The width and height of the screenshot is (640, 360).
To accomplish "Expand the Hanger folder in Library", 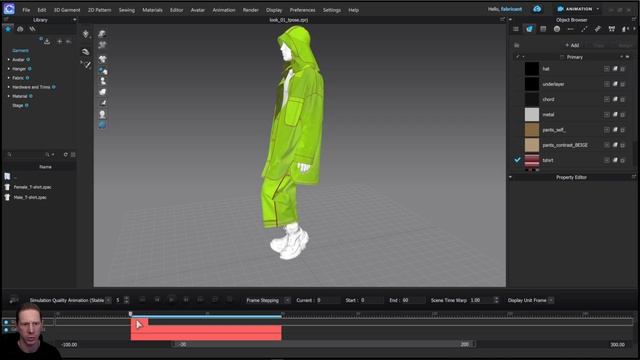I will click(x=9, y=69).
